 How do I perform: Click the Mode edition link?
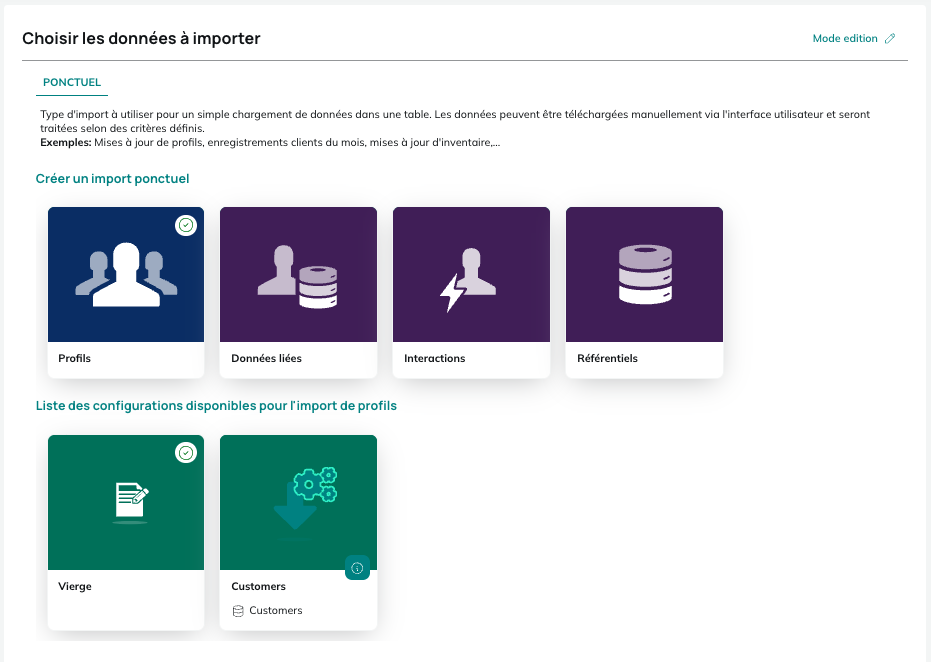845,39
